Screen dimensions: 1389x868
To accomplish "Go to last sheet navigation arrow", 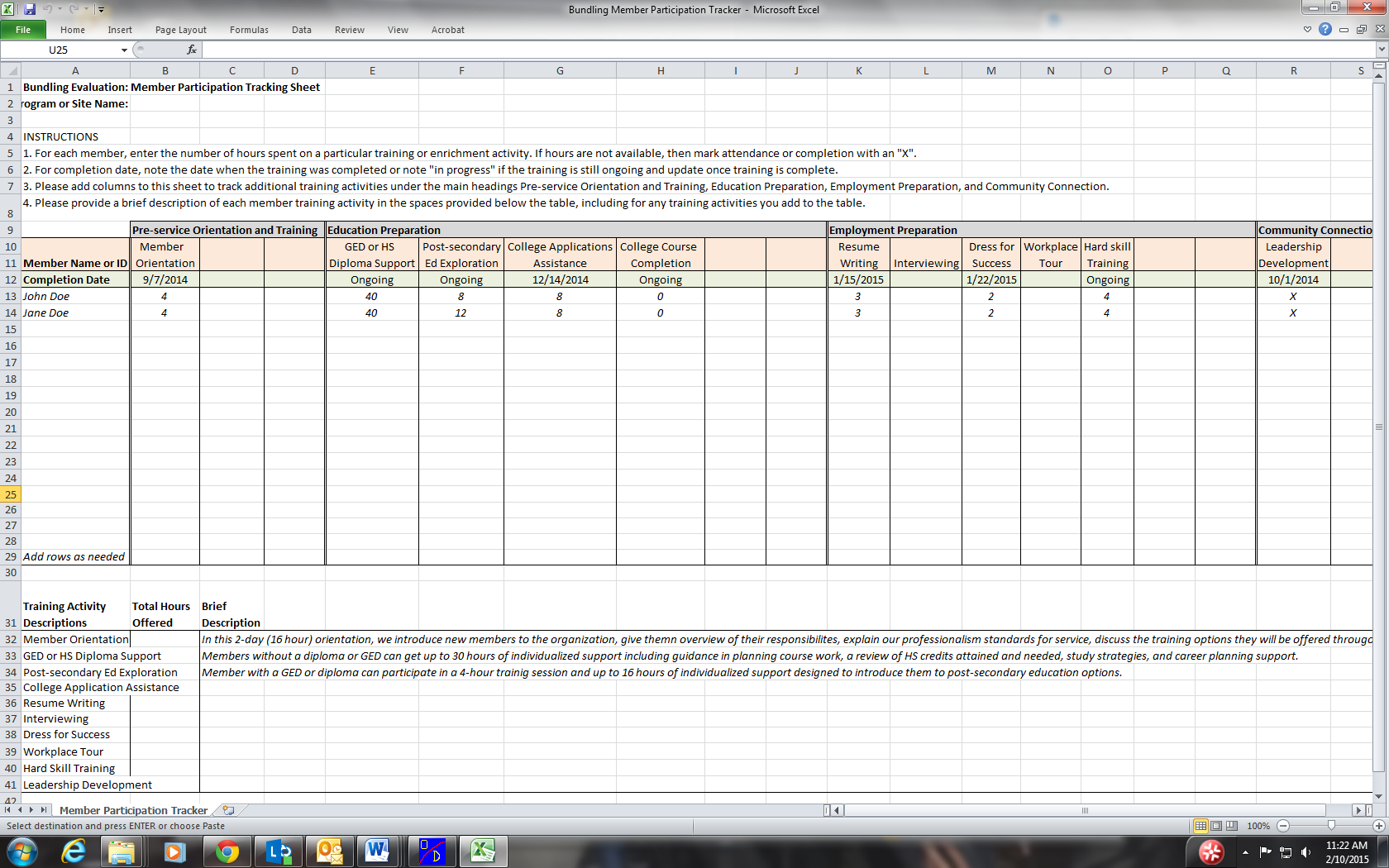I will 44,810.
